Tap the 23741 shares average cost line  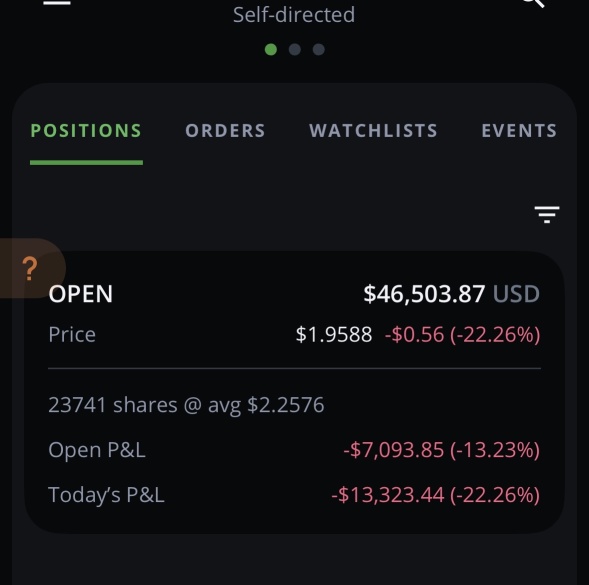[x=186, y=405]
